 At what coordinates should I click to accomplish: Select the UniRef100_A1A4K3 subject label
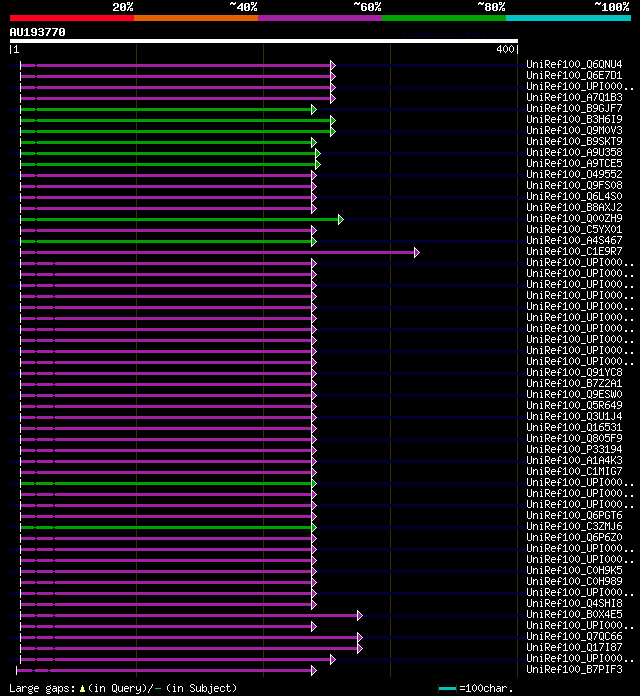(x=574, y=460)
